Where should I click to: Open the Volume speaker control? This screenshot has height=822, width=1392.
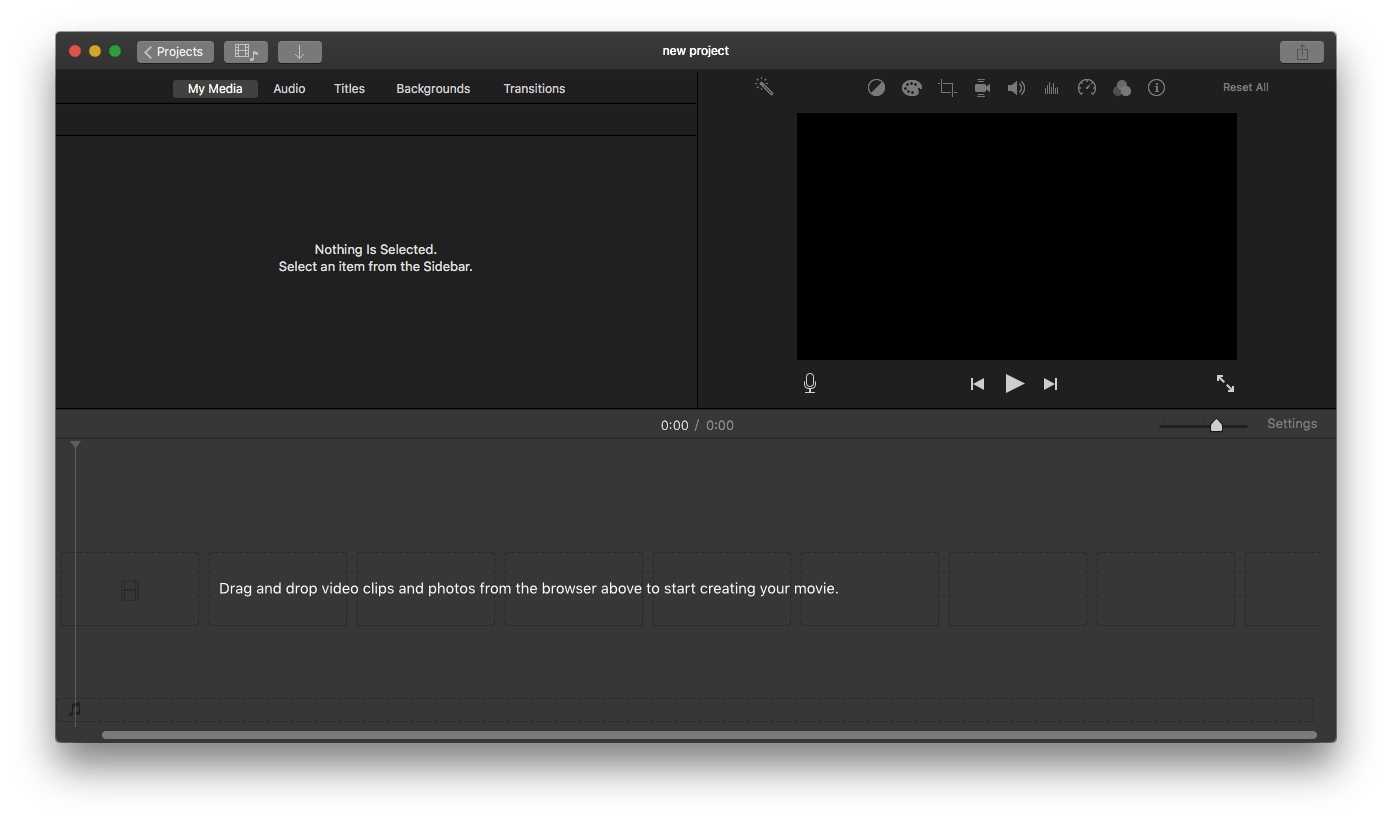click(1016, 88)
